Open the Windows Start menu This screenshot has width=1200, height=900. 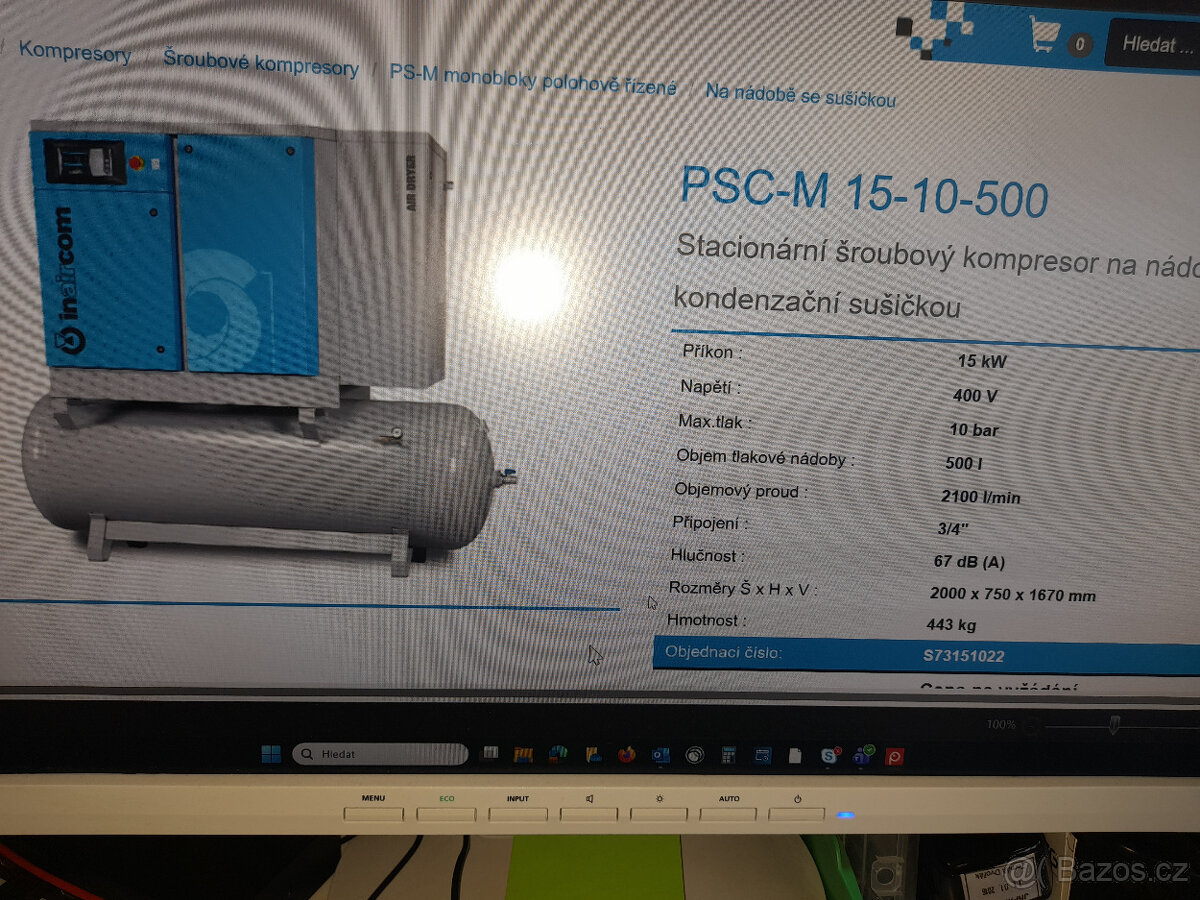point(271,754)
